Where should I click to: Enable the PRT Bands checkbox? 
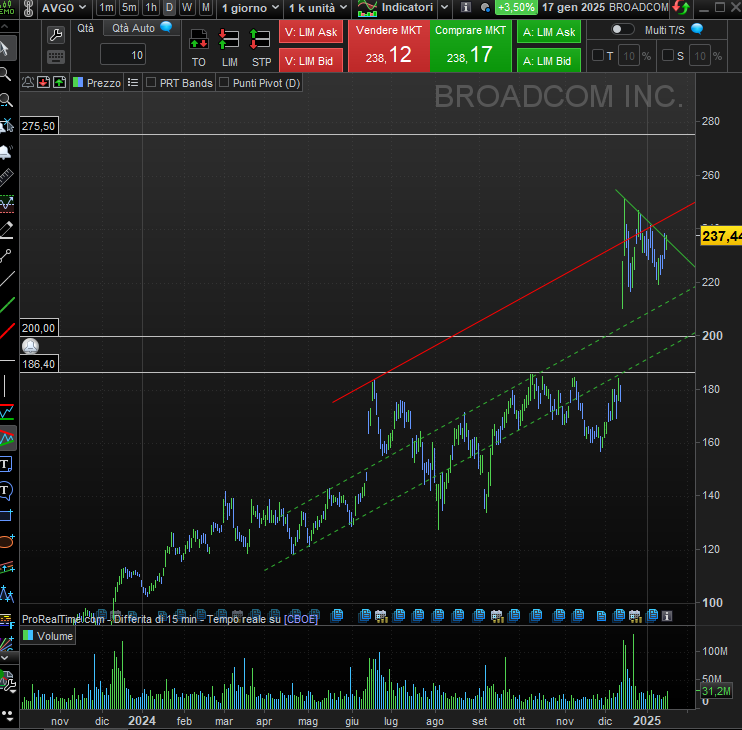(152, 83)
